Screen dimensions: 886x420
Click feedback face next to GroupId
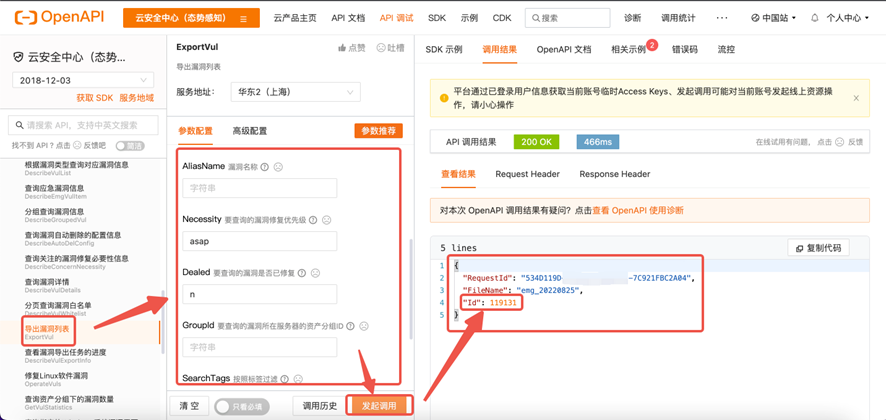coord(364,326)
